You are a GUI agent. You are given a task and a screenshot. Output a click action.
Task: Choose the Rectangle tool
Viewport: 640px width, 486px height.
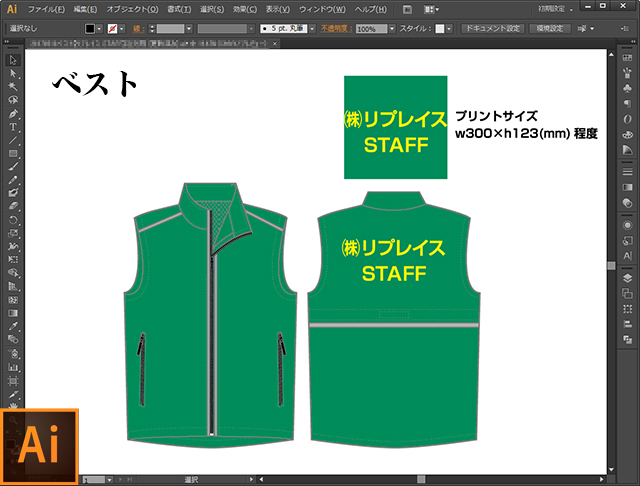point(13,153)
